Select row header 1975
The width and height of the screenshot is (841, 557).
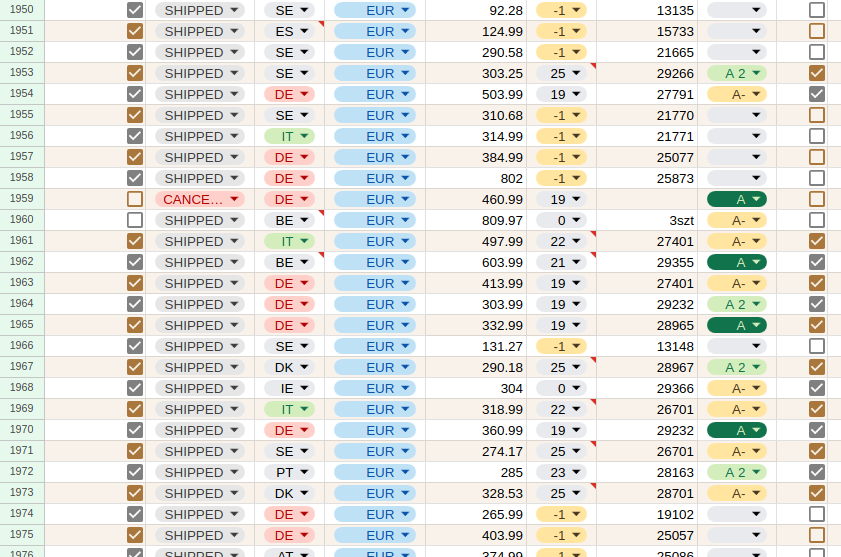(22, 534)
